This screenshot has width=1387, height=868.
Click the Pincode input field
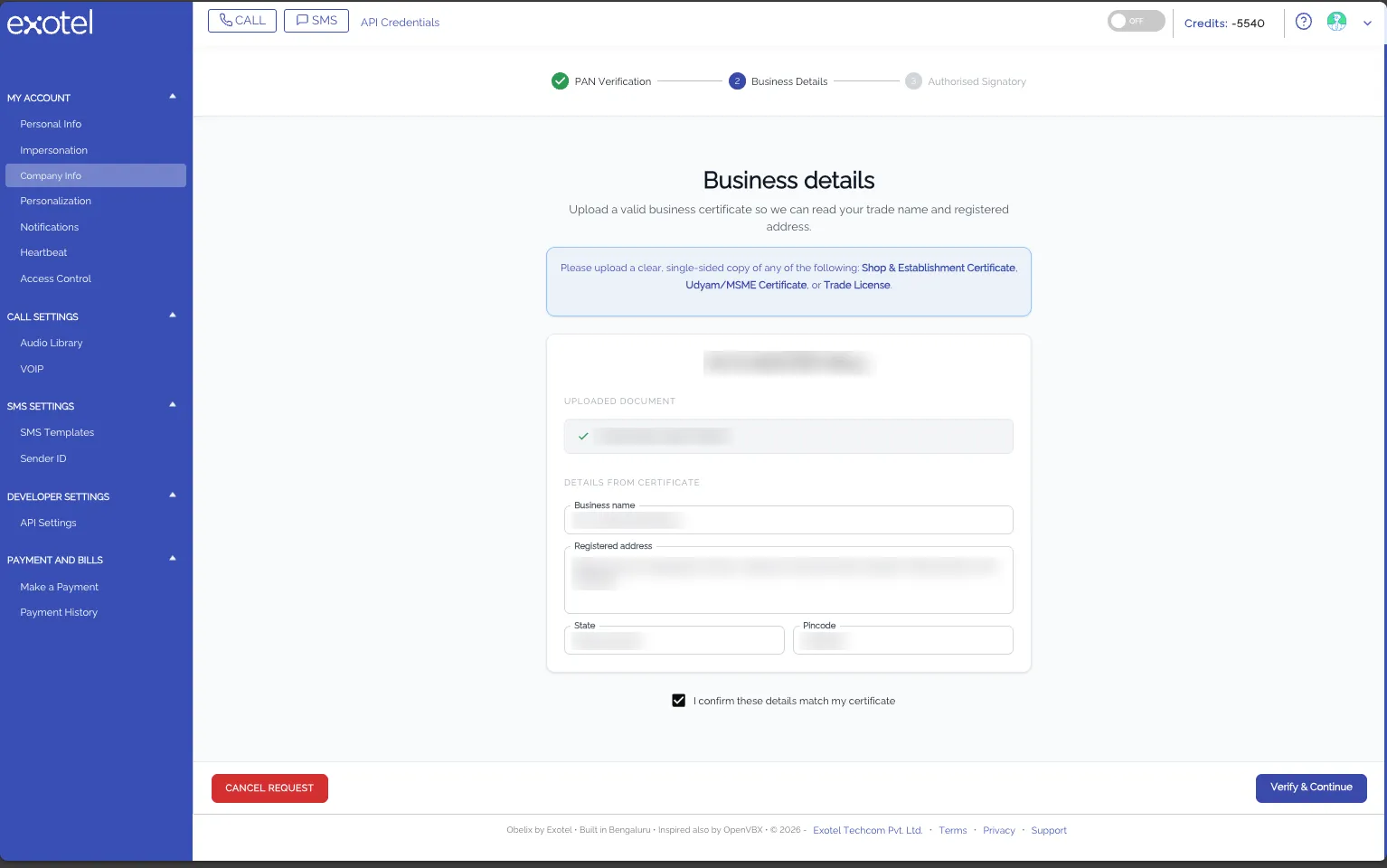[x=903, y=640]
